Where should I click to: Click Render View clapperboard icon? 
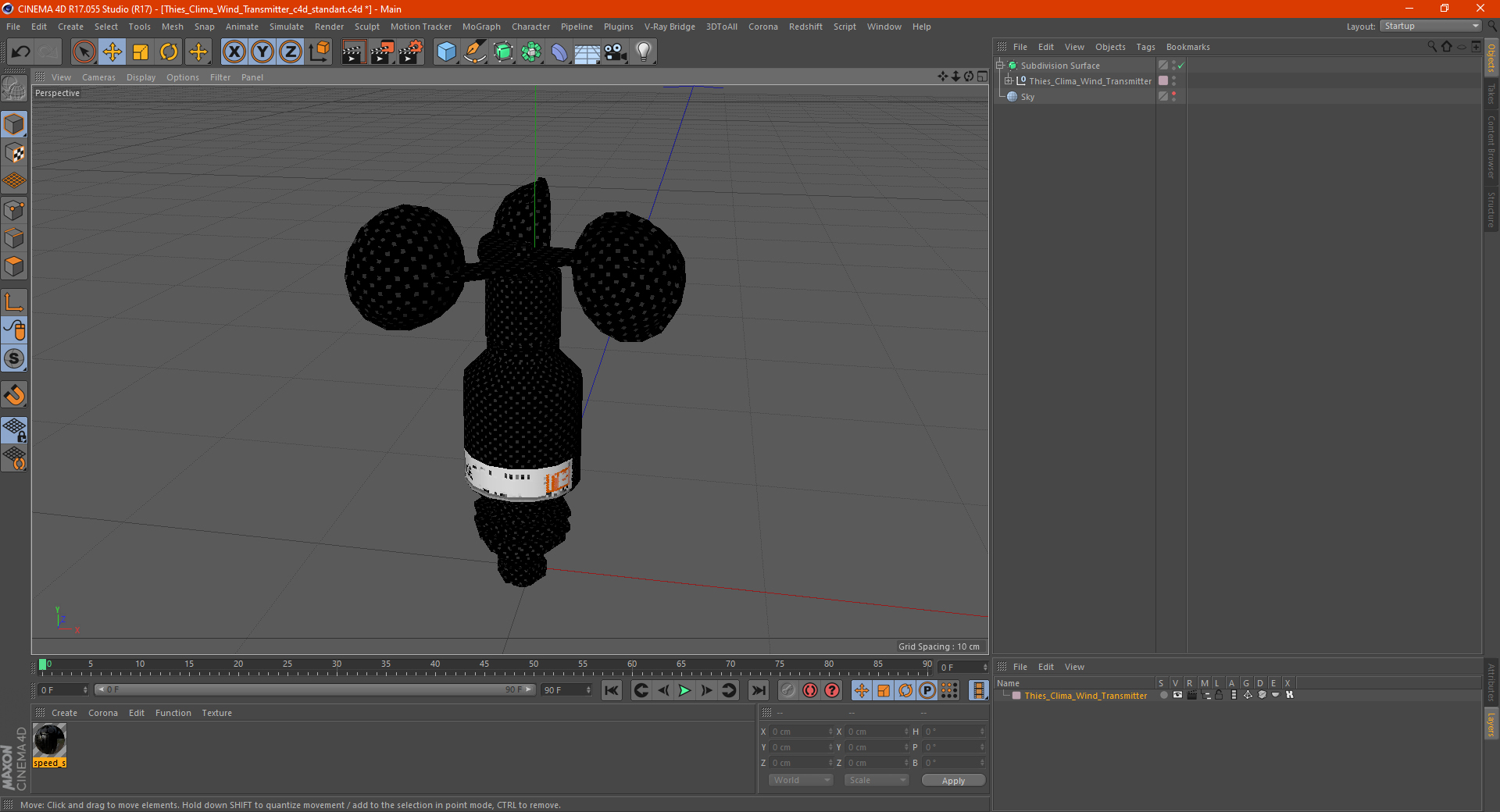click(353, 52)
